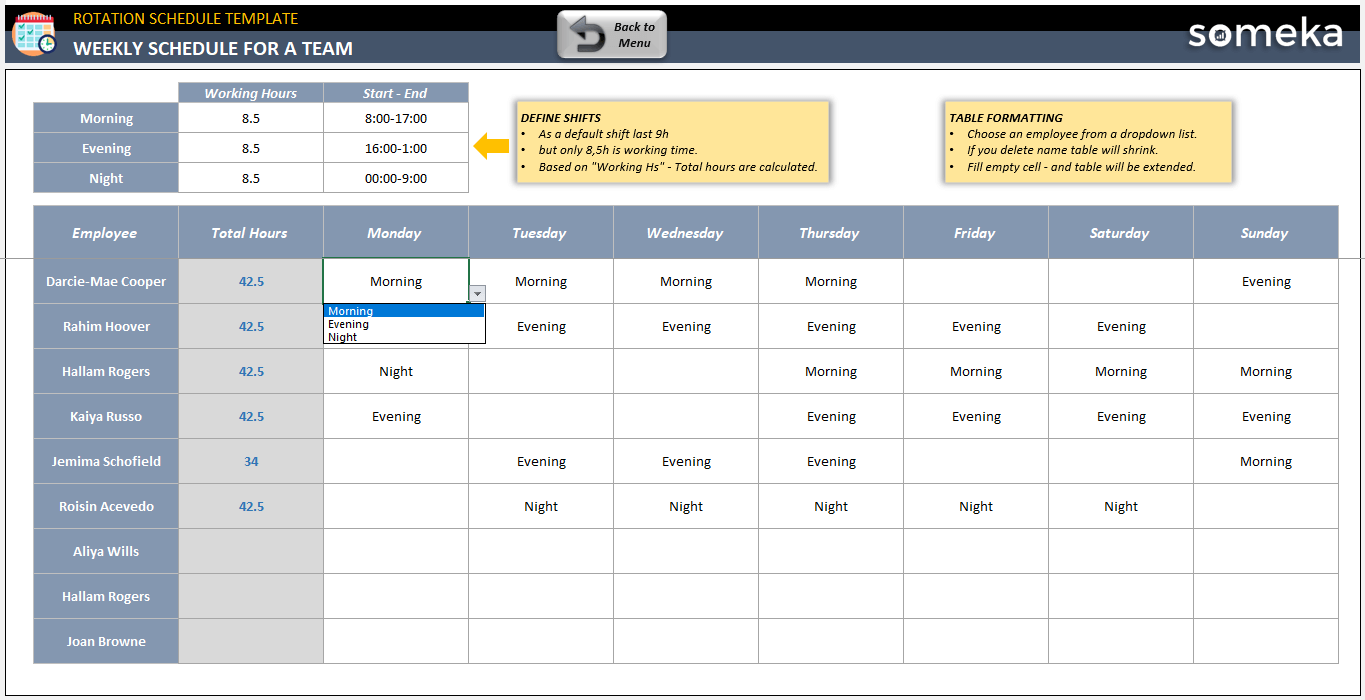Click the Night shift label cell
1365x700 pixels.
(x=106, y=178)
